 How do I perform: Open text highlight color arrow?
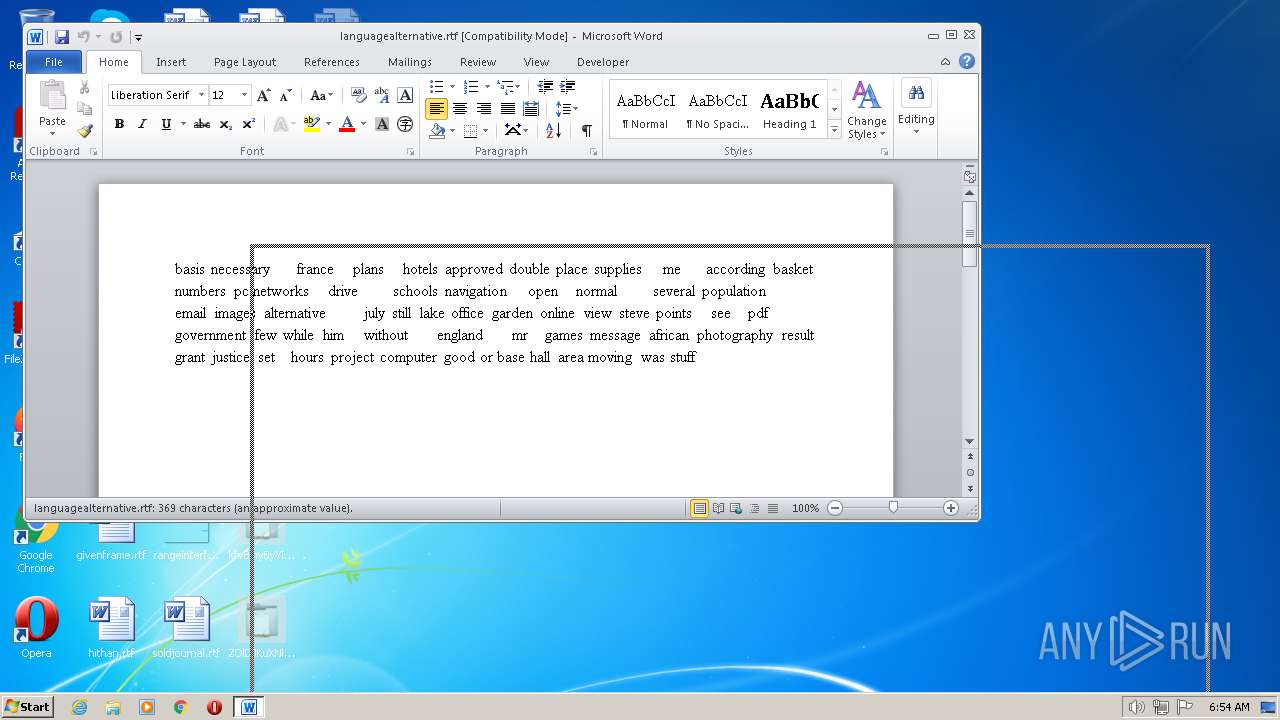coord(328,124)
